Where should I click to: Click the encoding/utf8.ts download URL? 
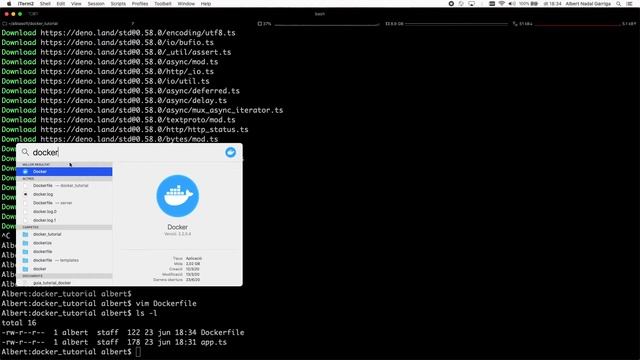138,33
